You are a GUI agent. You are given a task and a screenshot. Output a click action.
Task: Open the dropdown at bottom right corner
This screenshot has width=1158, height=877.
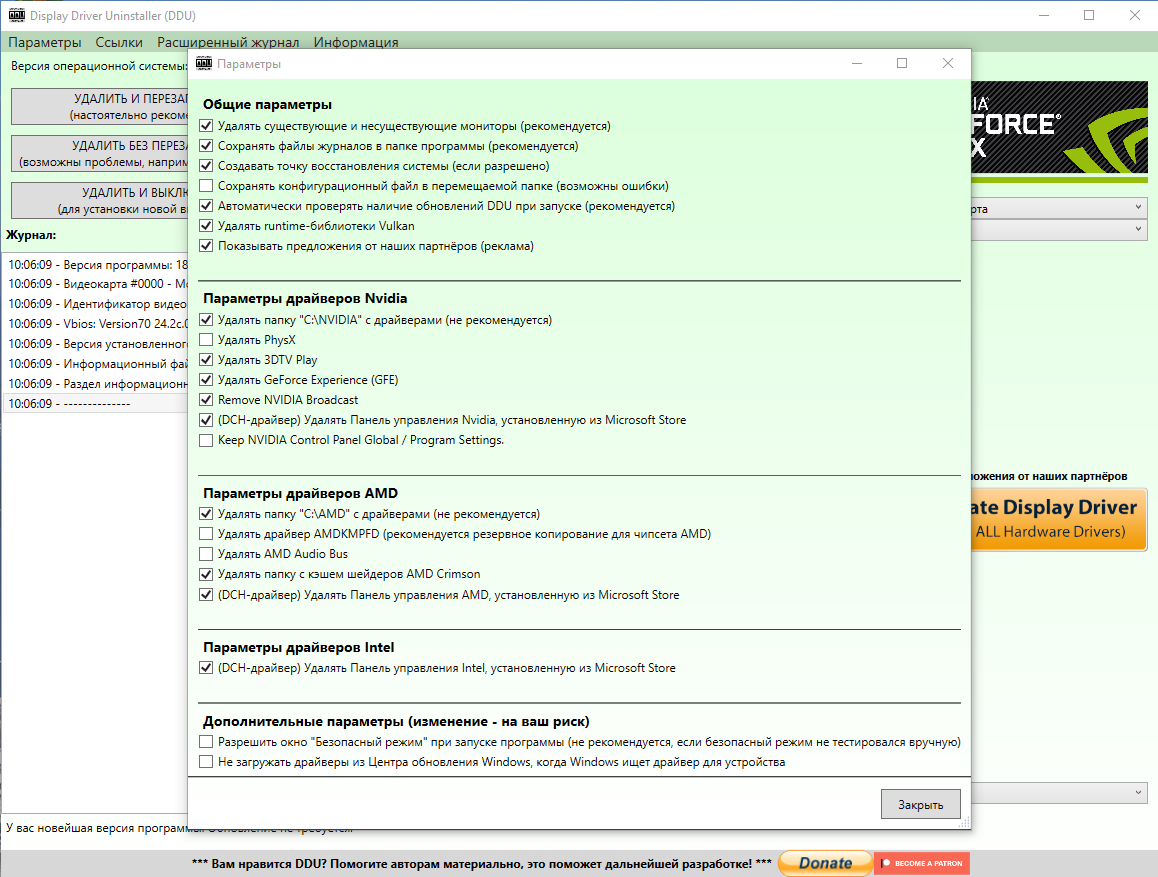point(1059,793)
